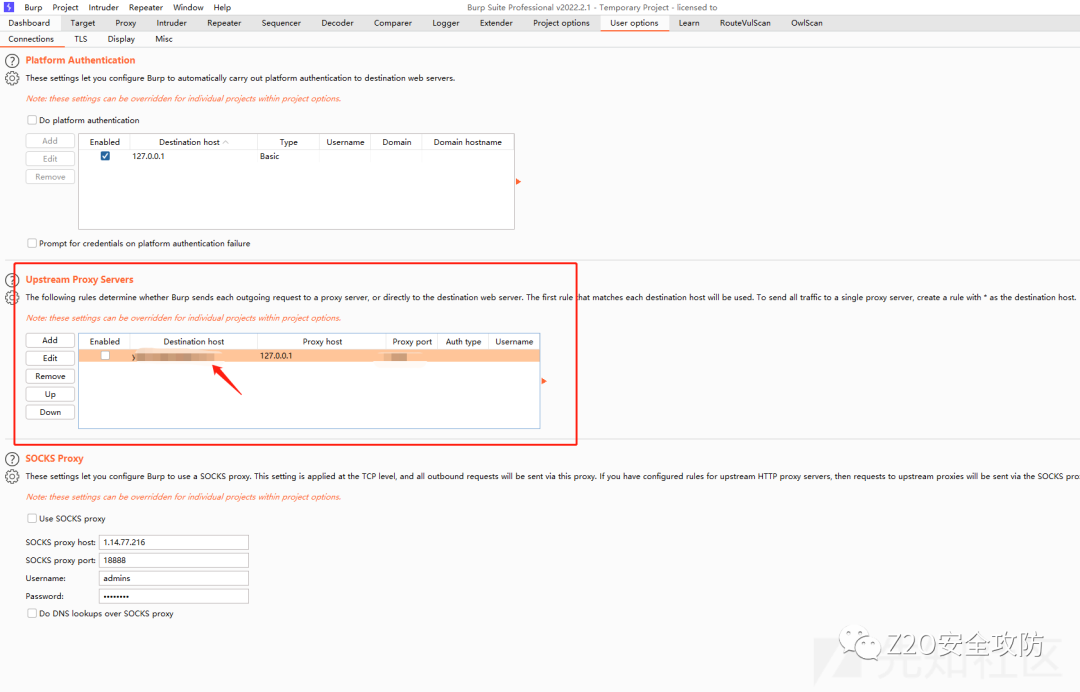
Task: Select the Decoder tab
Action: point(338,23)
